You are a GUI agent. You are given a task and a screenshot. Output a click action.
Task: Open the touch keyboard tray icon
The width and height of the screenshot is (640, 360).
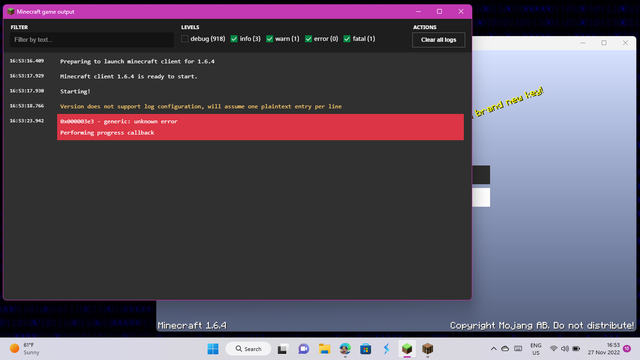point(518,349)
